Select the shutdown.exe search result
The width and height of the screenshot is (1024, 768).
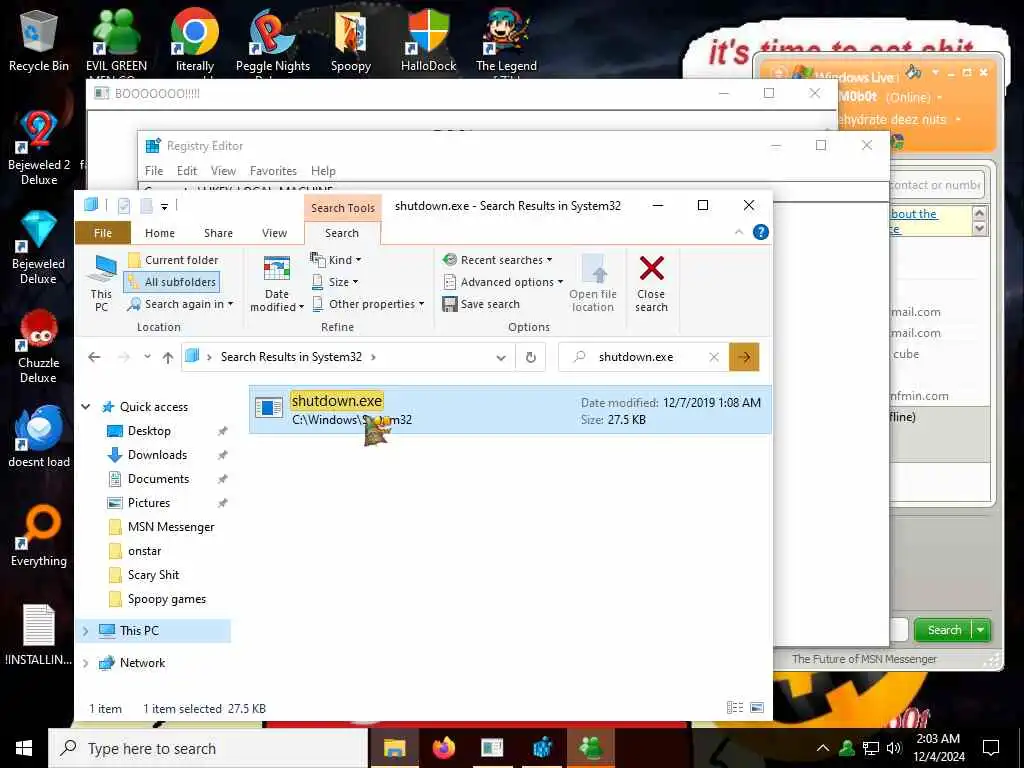coord(509,410)
